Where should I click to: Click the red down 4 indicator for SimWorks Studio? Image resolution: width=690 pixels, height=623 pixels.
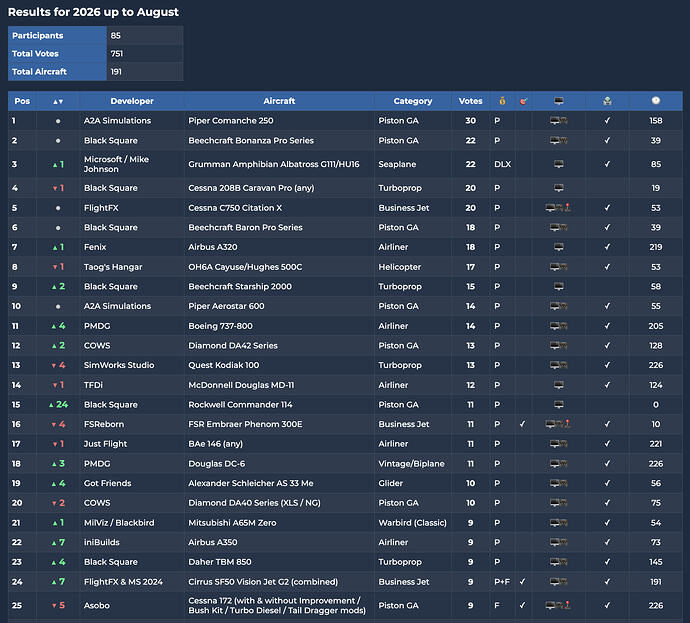click(x=58, y=365)
